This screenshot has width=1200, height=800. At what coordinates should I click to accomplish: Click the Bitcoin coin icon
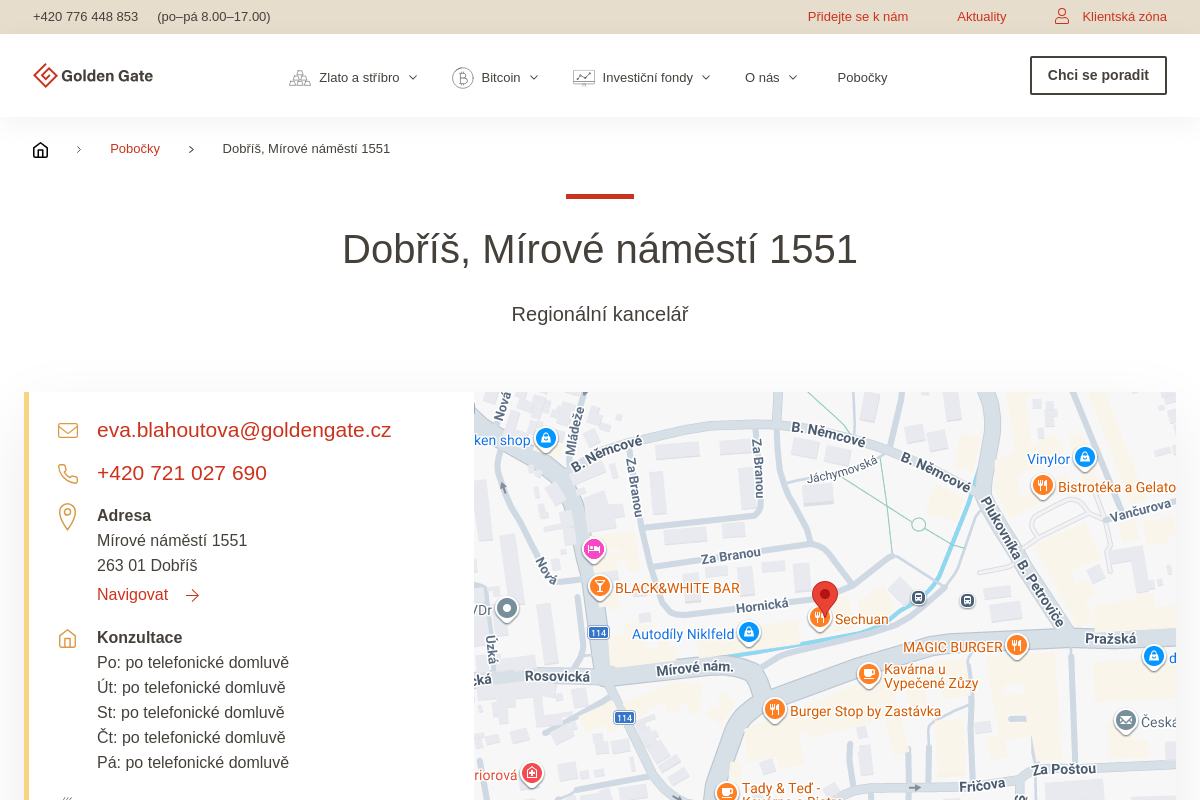463,78
